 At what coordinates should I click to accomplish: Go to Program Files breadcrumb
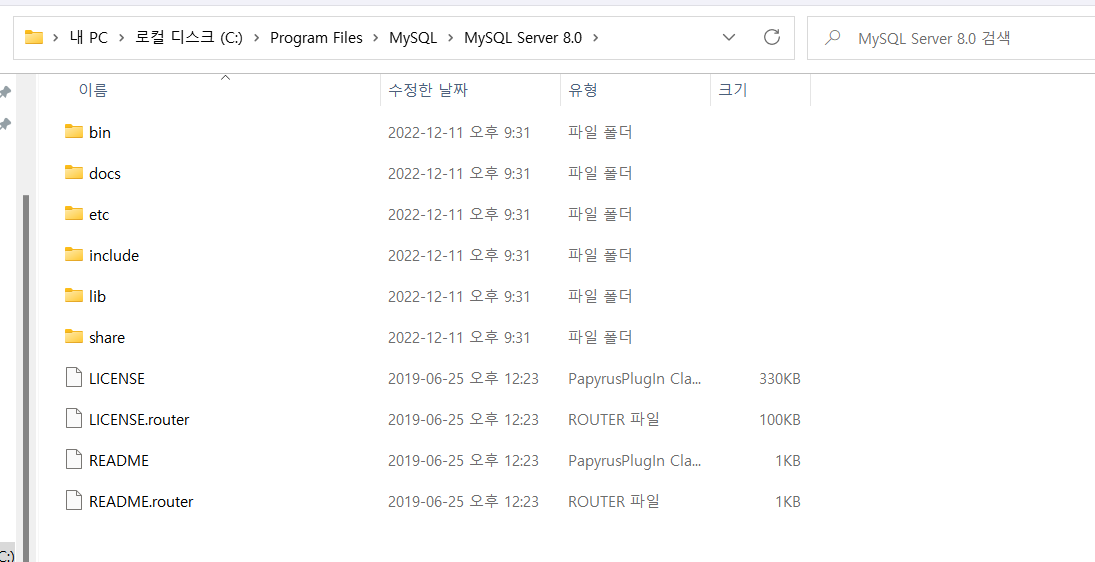(316, 38)
